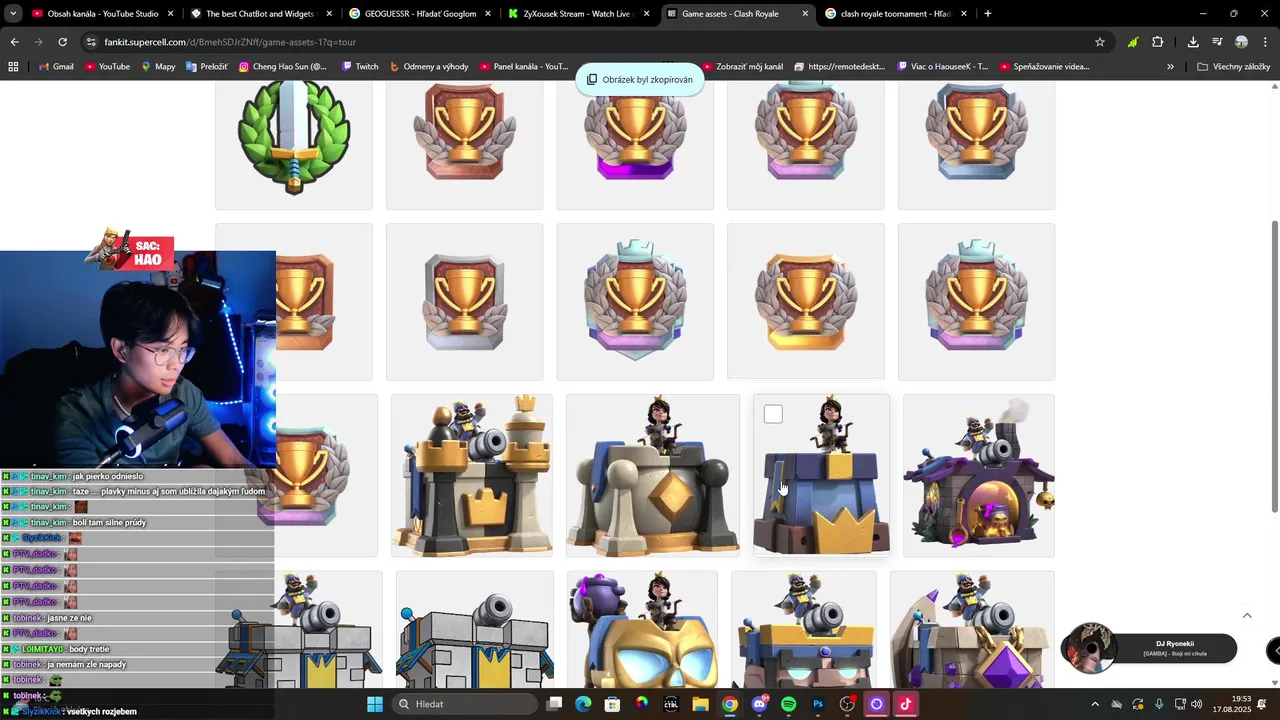The image size is (1280, 720).
Task: Bookmark this page with the star icon
Action: (x=1100, y=42)
